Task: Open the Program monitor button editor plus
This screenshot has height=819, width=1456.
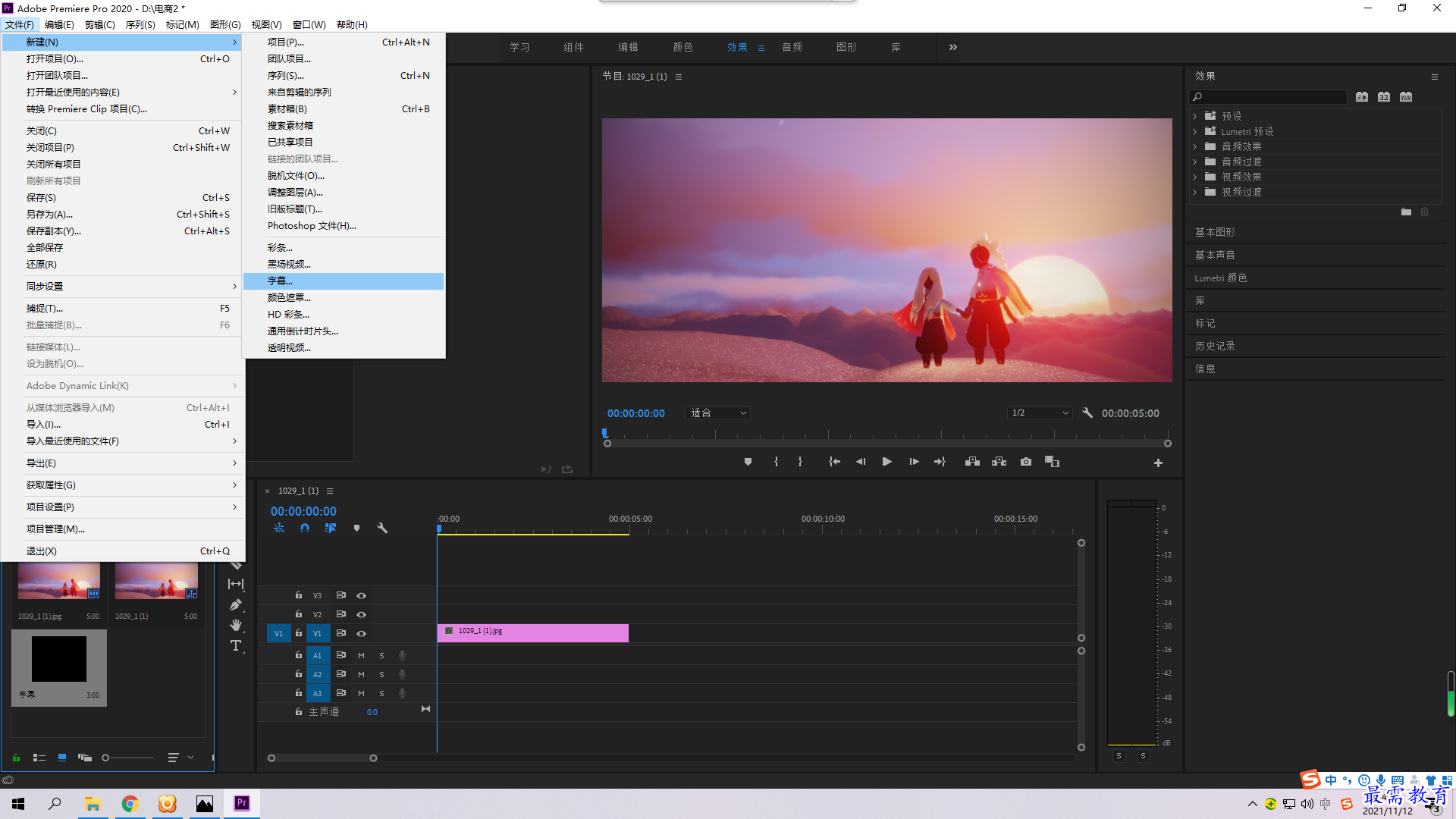Action: coord(1158,463)
